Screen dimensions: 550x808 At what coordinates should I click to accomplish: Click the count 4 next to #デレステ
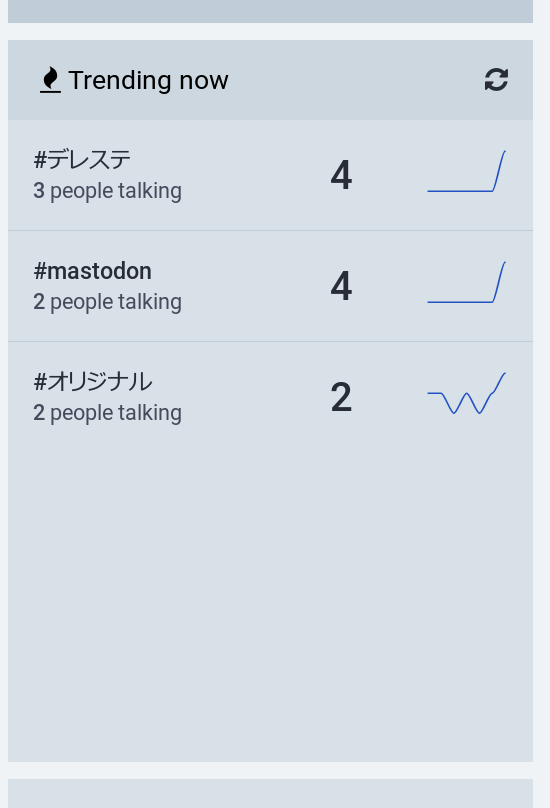341,175
